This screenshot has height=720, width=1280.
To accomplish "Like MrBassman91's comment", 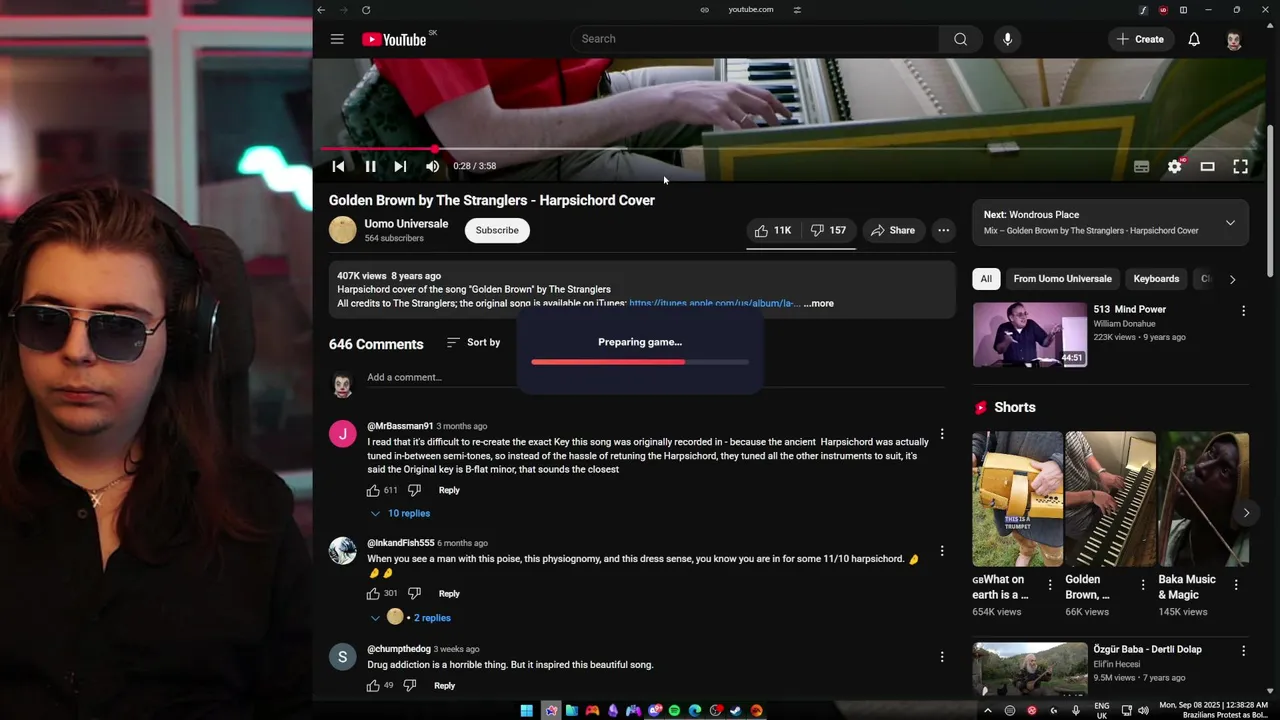I will (373, 491).
